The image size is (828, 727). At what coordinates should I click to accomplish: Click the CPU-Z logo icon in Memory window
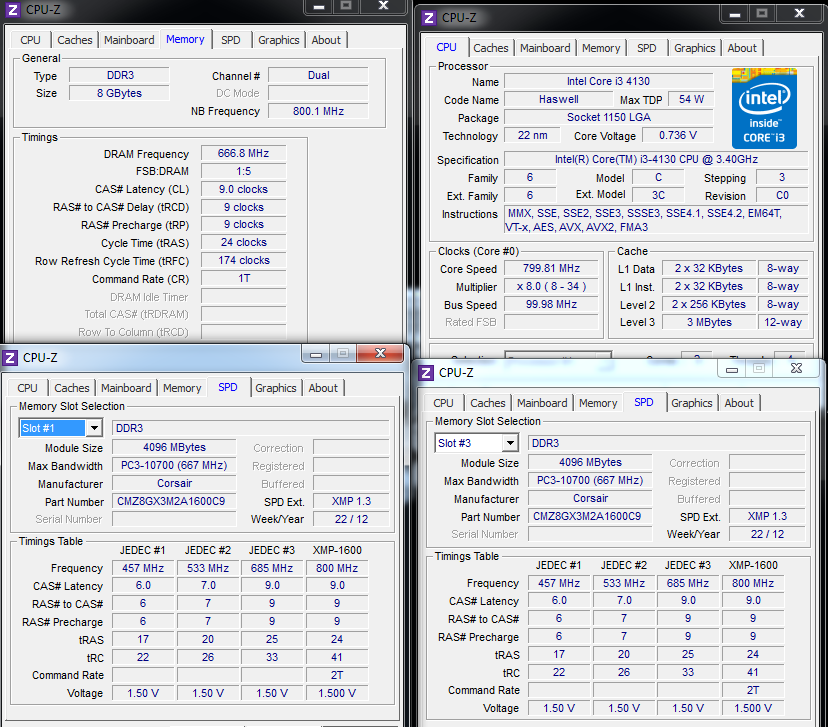click(x=13, y=10)
